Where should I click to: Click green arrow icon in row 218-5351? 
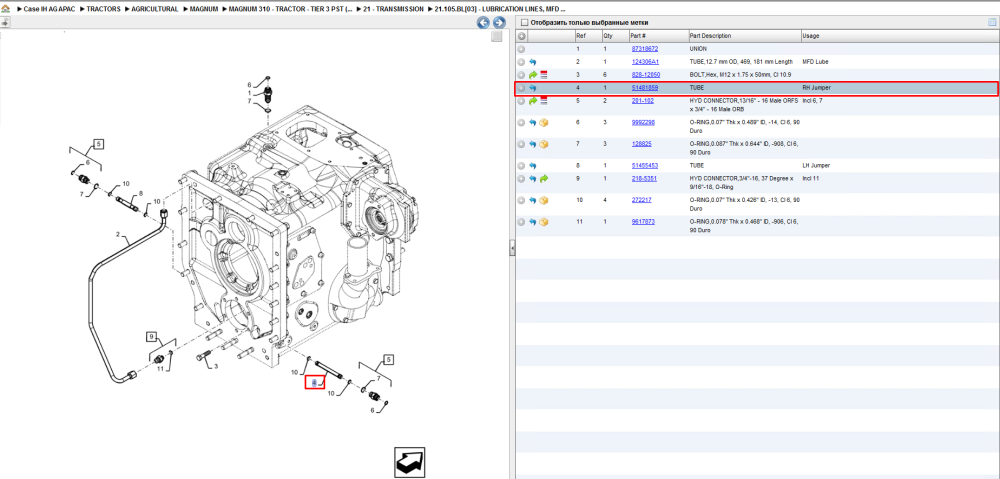tap(544, 179)
